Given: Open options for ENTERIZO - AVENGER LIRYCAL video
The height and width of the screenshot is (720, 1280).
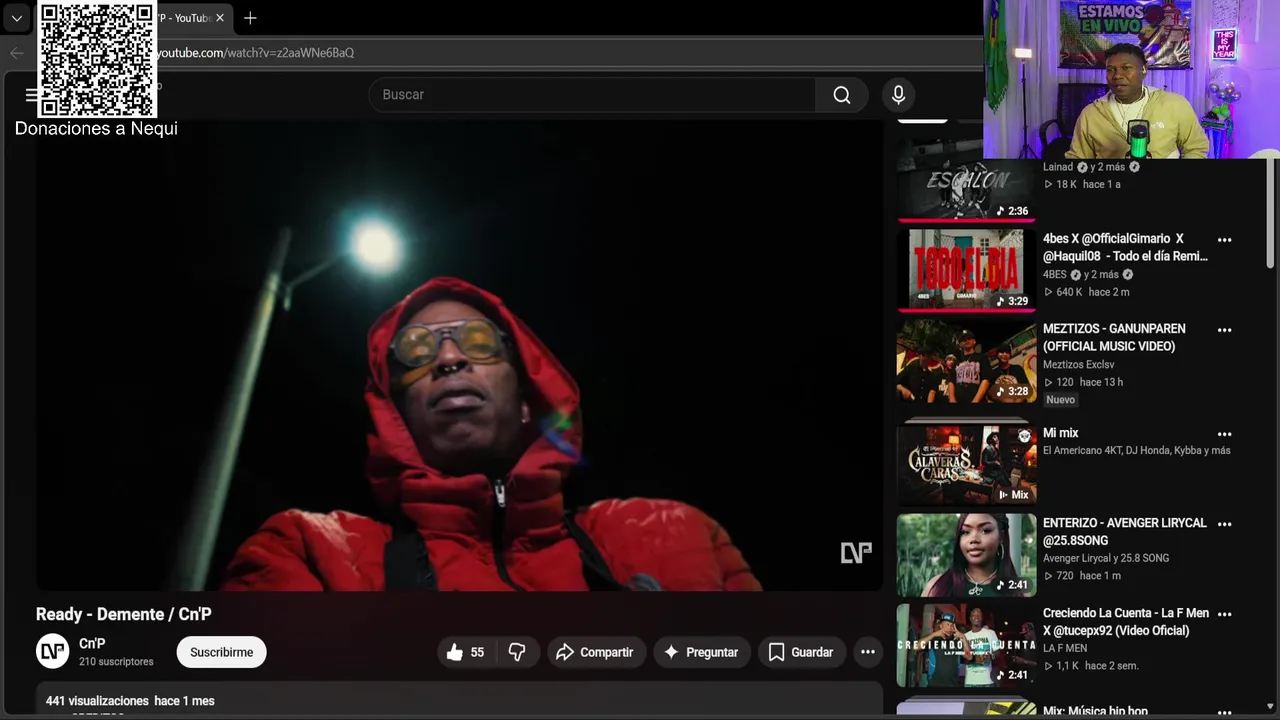Looking at the screenshot, I should [1224, 524].
